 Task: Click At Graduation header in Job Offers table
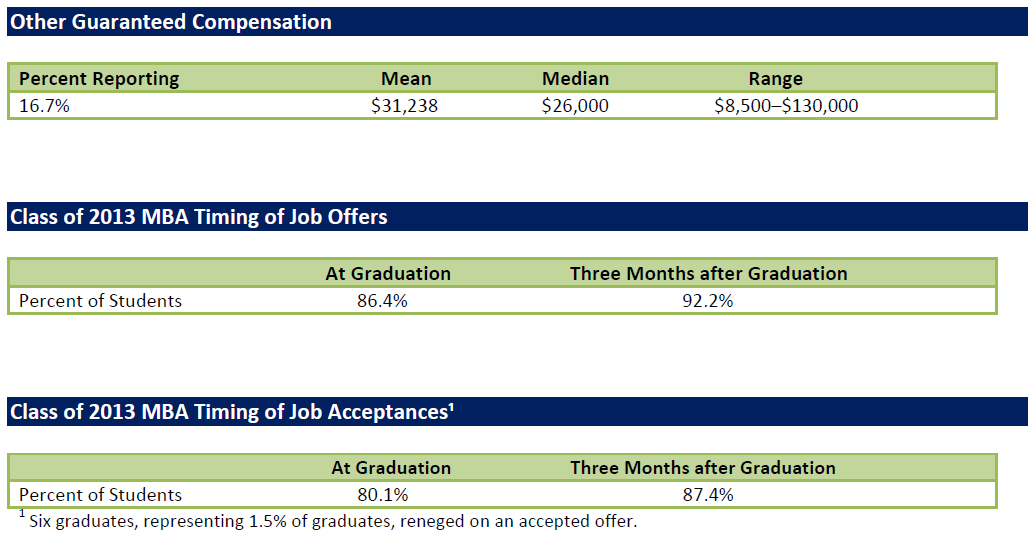388,273
